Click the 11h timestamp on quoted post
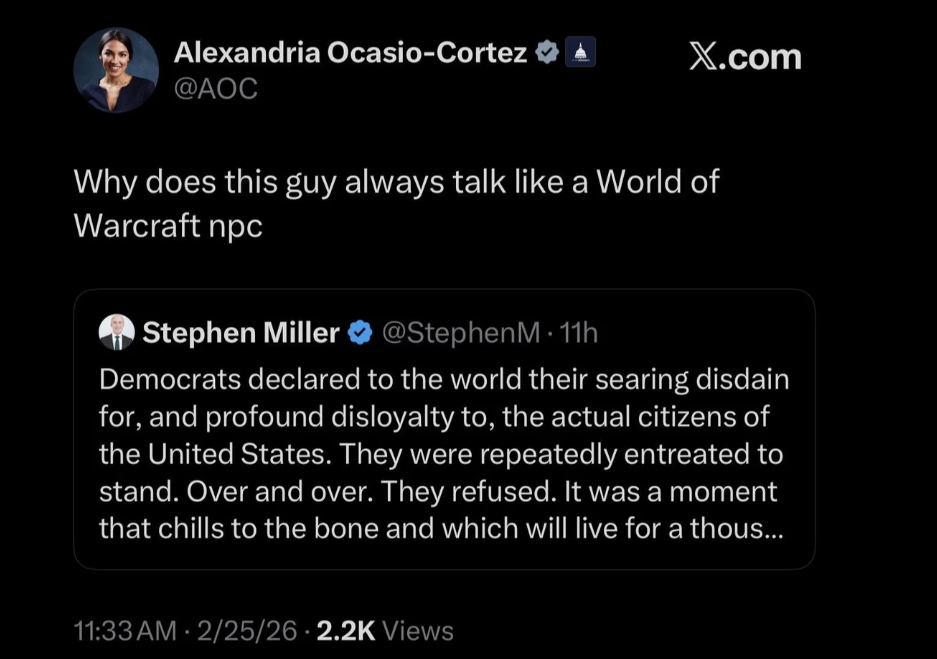Screen dimensions: 937x659 (x=578, y=333)
